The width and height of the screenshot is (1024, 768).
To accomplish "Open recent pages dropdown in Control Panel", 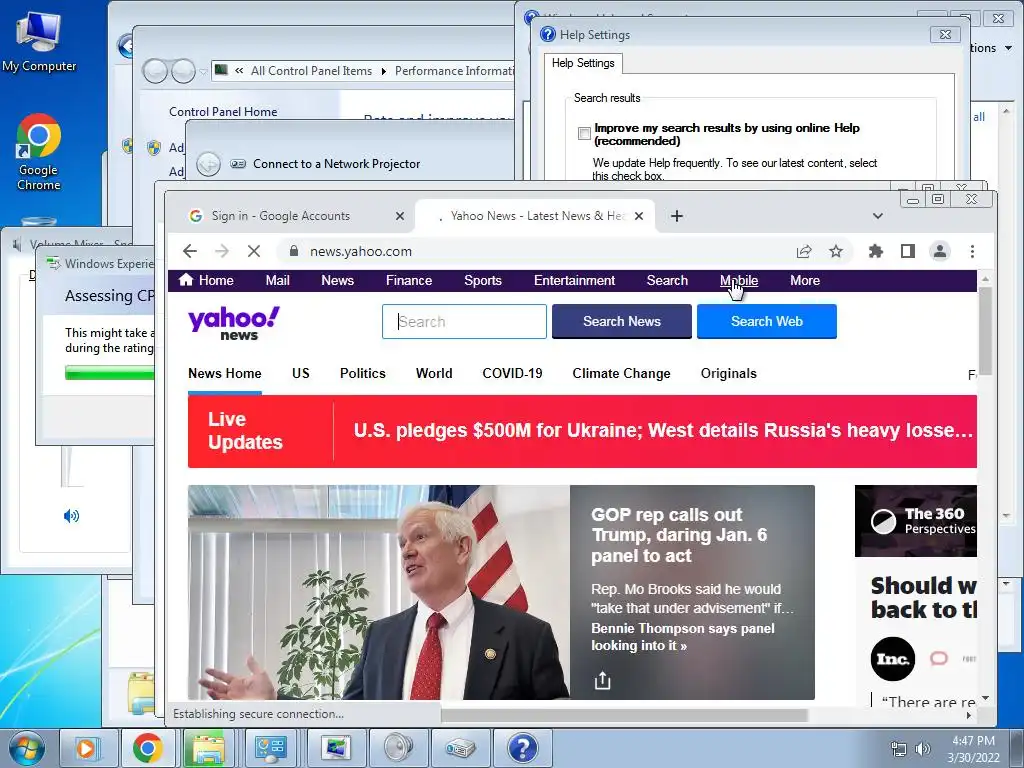I will [x=204, y=71].
